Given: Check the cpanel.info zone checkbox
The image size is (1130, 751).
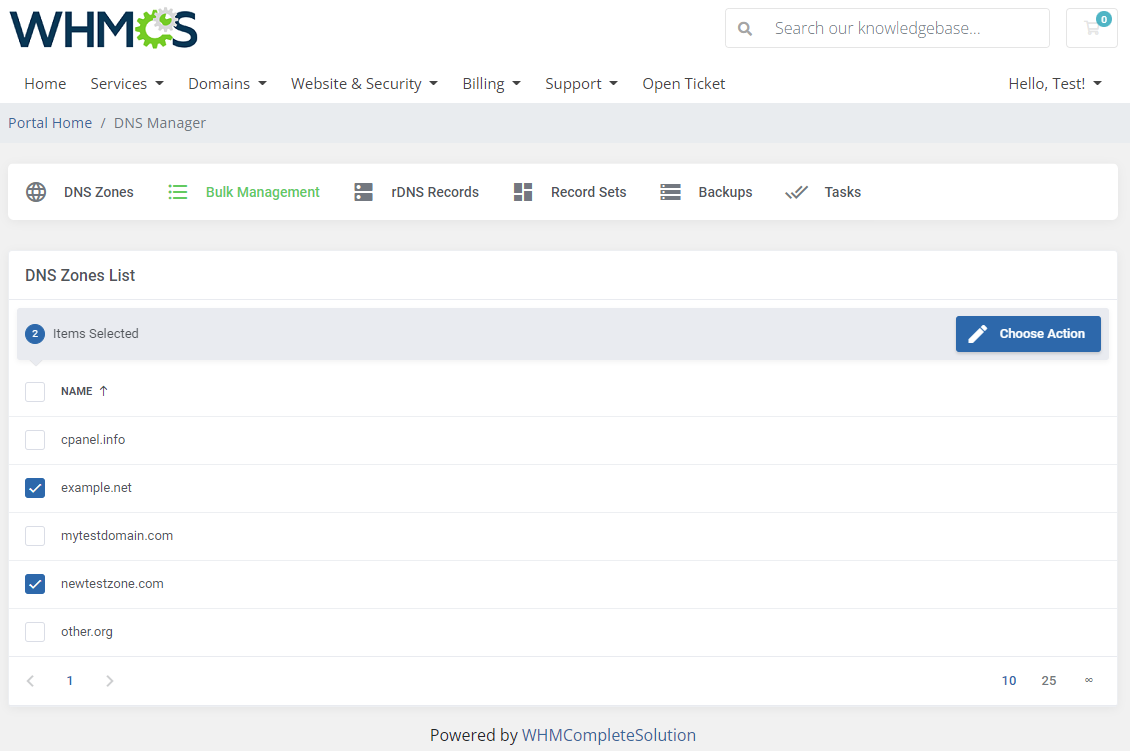Looking at the screenshot, I should click(35, 439).
